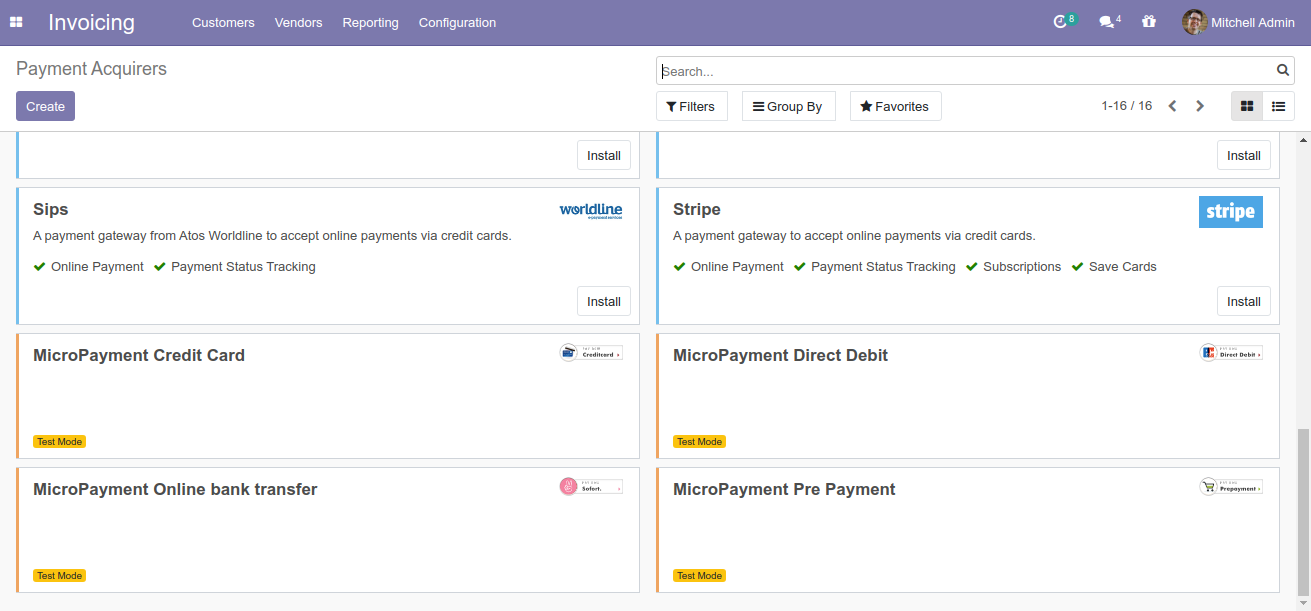Click the Creditcard logo on MicroPayment Credit Card
1311x611 pixels.
[x=591, y=352]
